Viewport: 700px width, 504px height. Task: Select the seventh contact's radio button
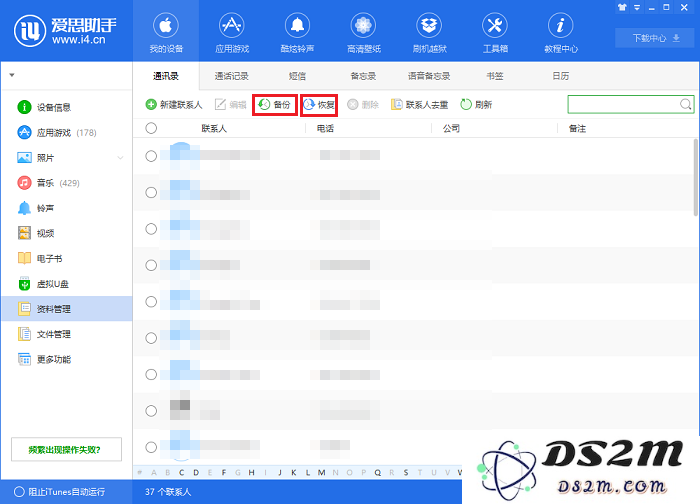[x=151, y=374]
